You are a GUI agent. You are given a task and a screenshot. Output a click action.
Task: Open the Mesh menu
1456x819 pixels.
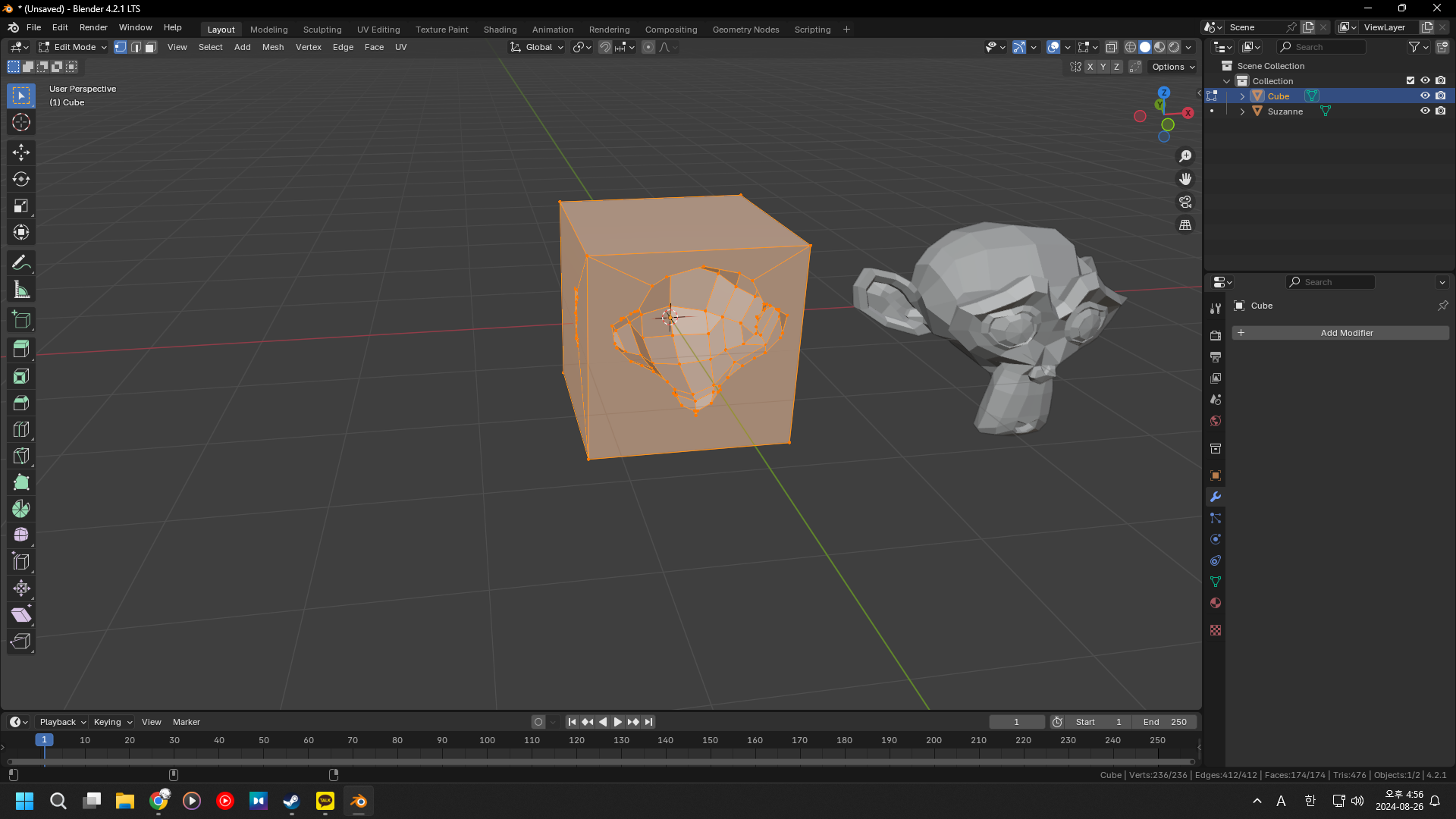273,47
